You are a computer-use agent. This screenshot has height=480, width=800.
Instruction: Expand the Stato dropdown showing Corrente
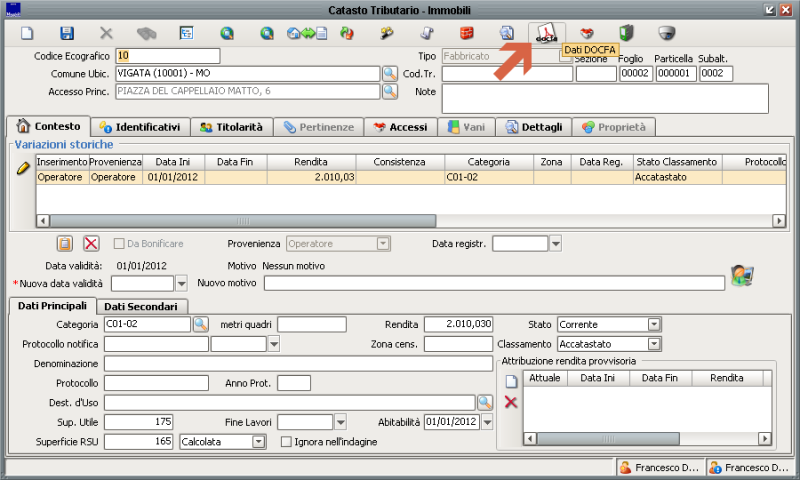click(654, 324)
